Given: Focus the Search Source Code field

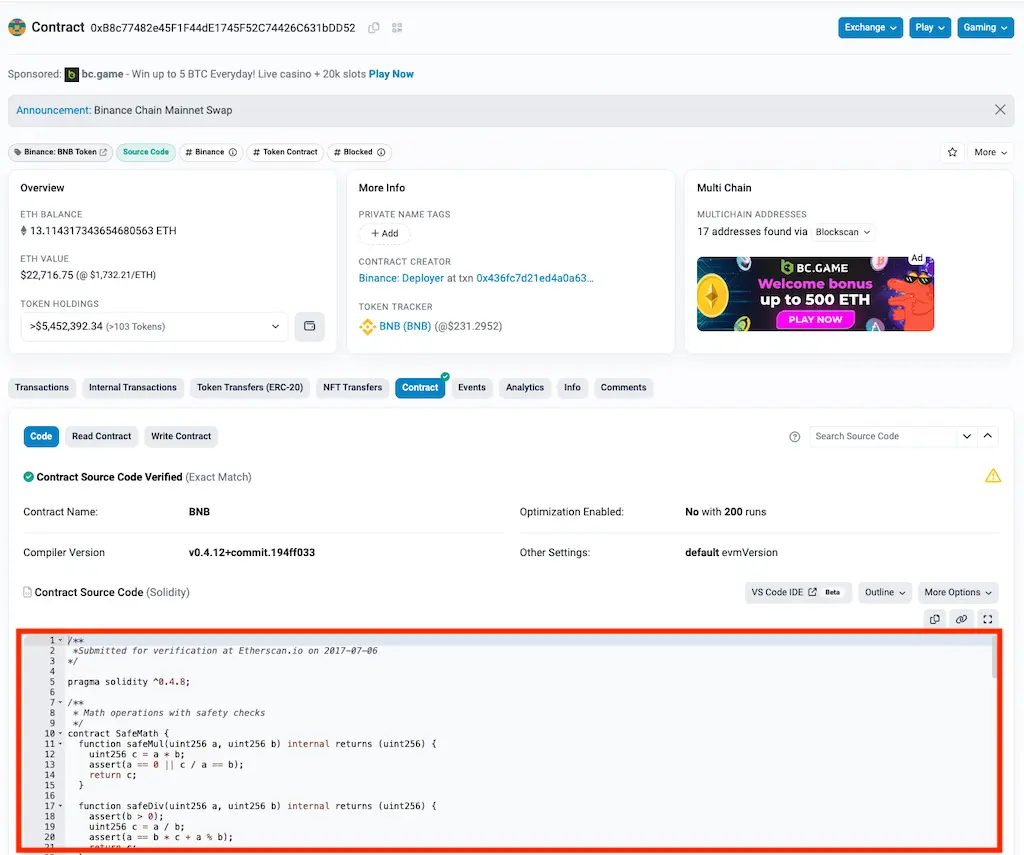Looking at the screenshot, I should 883,436.
